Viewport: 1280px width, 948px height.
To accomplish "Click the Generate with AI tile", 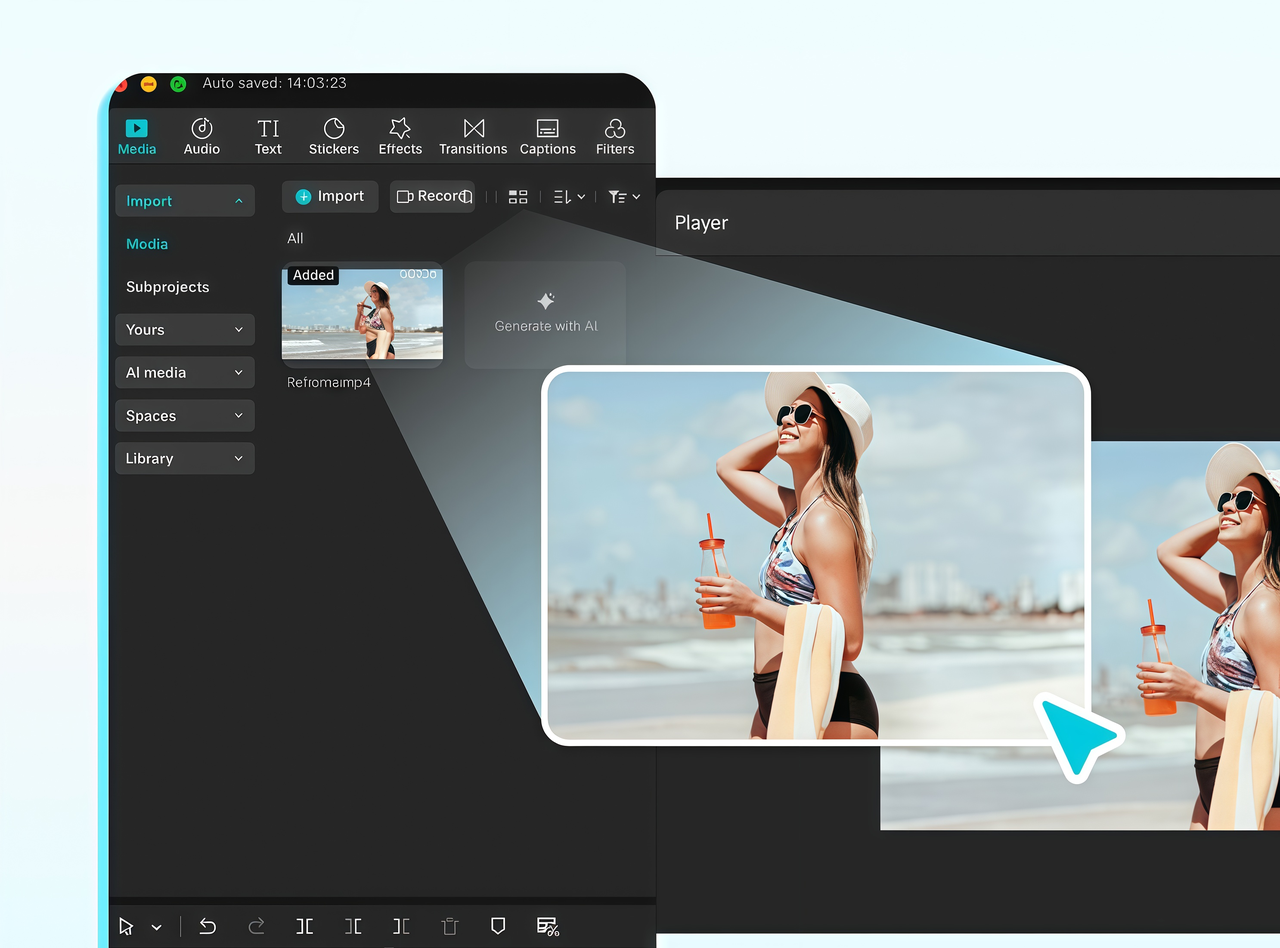I will 546,314.
